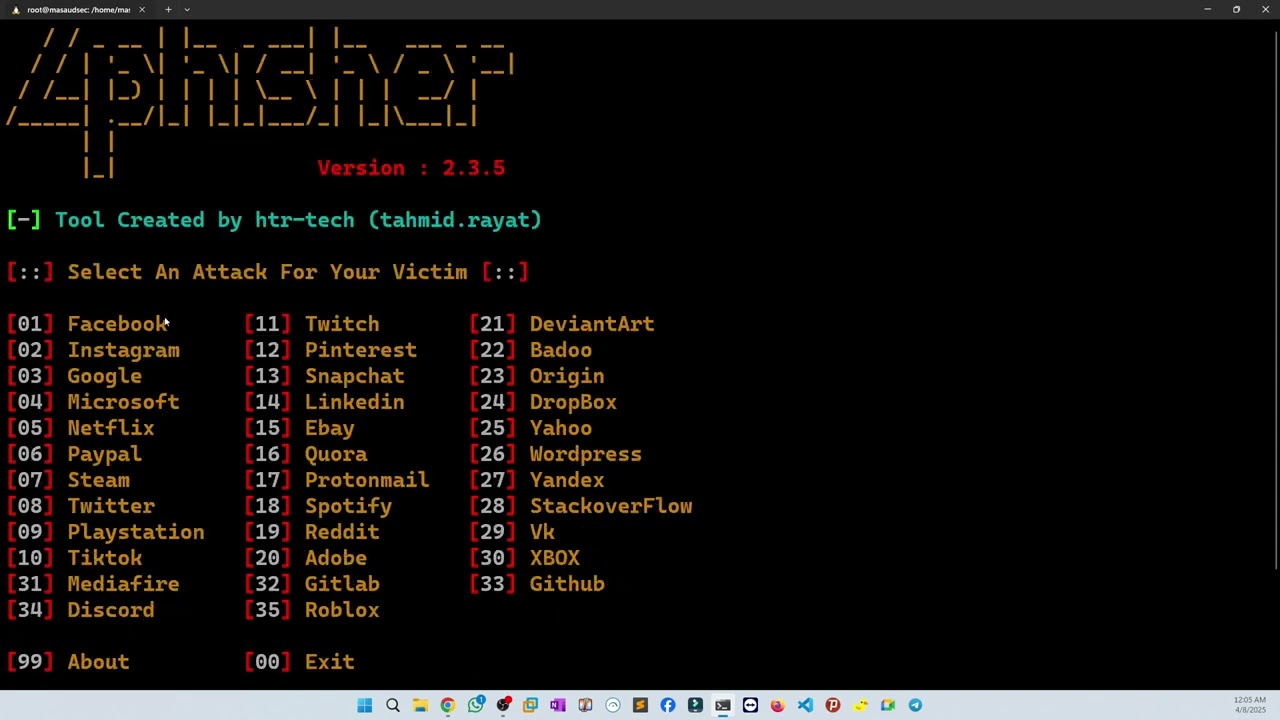The height and width of the screenshot is (720, 1280).
Task: Focus the Windows Terminal taskbar icon
Action: 723,705
